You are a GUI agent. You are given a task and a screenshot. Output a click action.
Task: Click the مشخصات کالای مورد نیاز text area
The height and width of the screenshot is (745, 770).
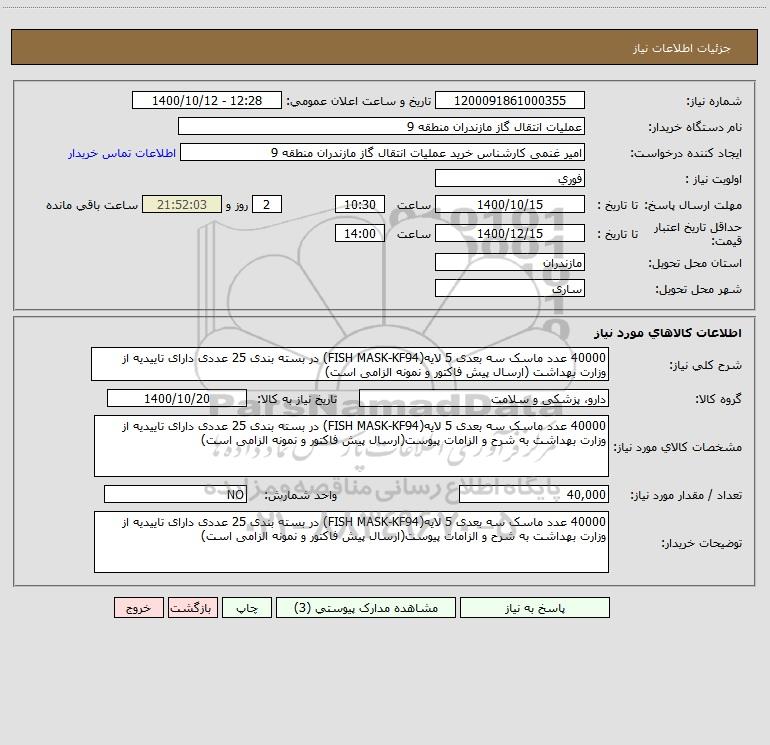point(351,446)
